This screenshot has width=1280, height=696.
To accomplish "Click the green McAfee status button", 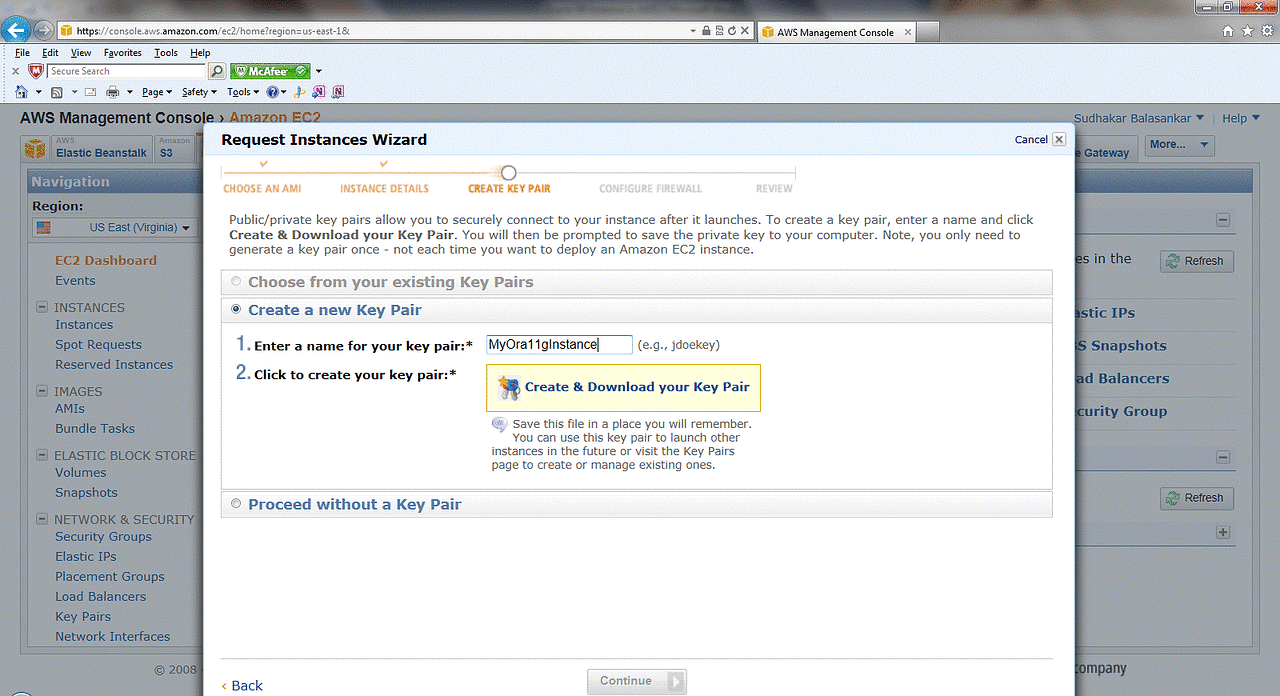I will tap(270, 71).
